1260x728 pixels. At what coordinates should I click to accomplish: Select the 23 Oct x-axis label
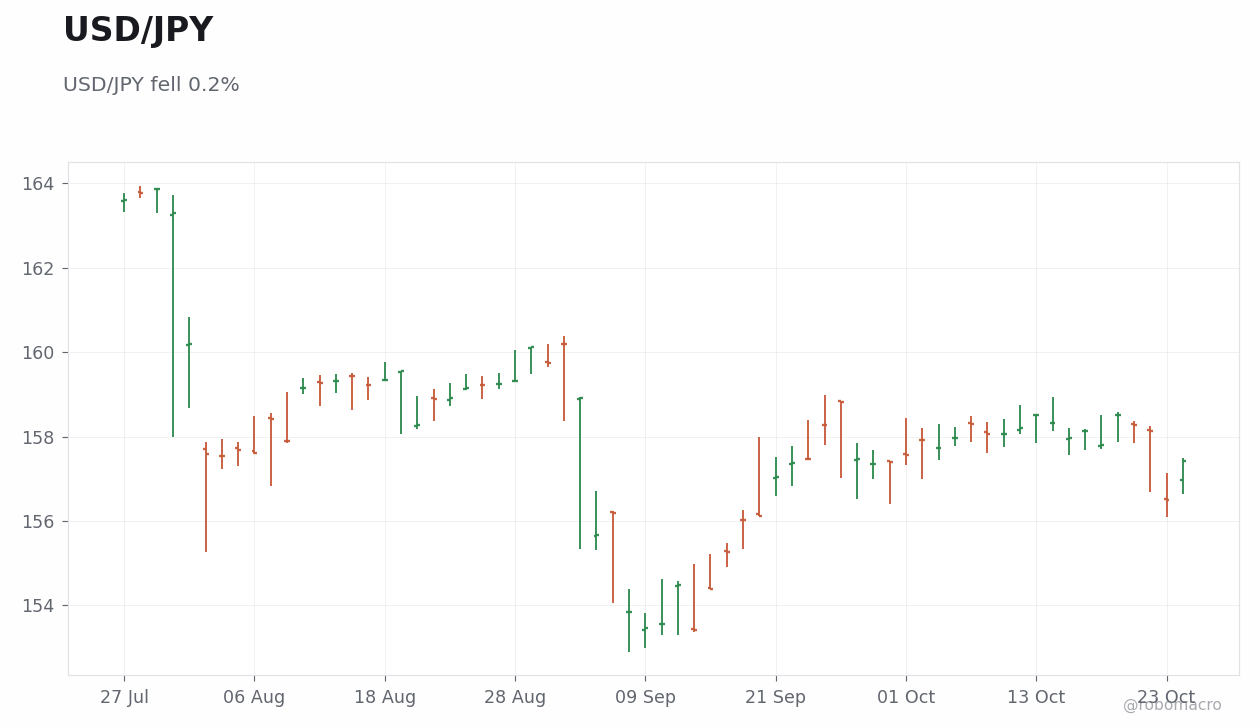point(1166,697)
